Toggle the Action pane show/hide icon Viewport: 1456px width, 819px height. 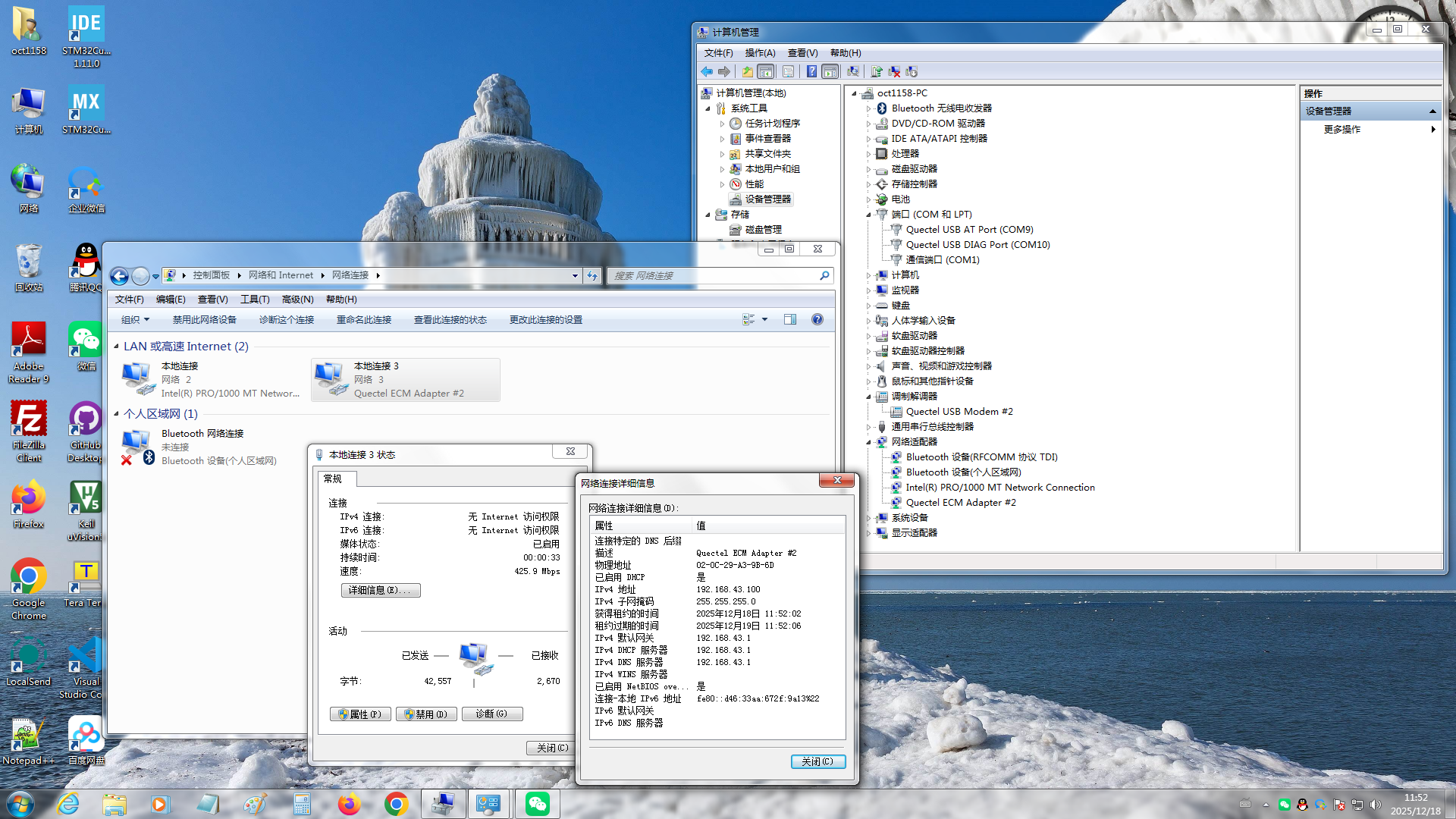click(x=830, y=71)
